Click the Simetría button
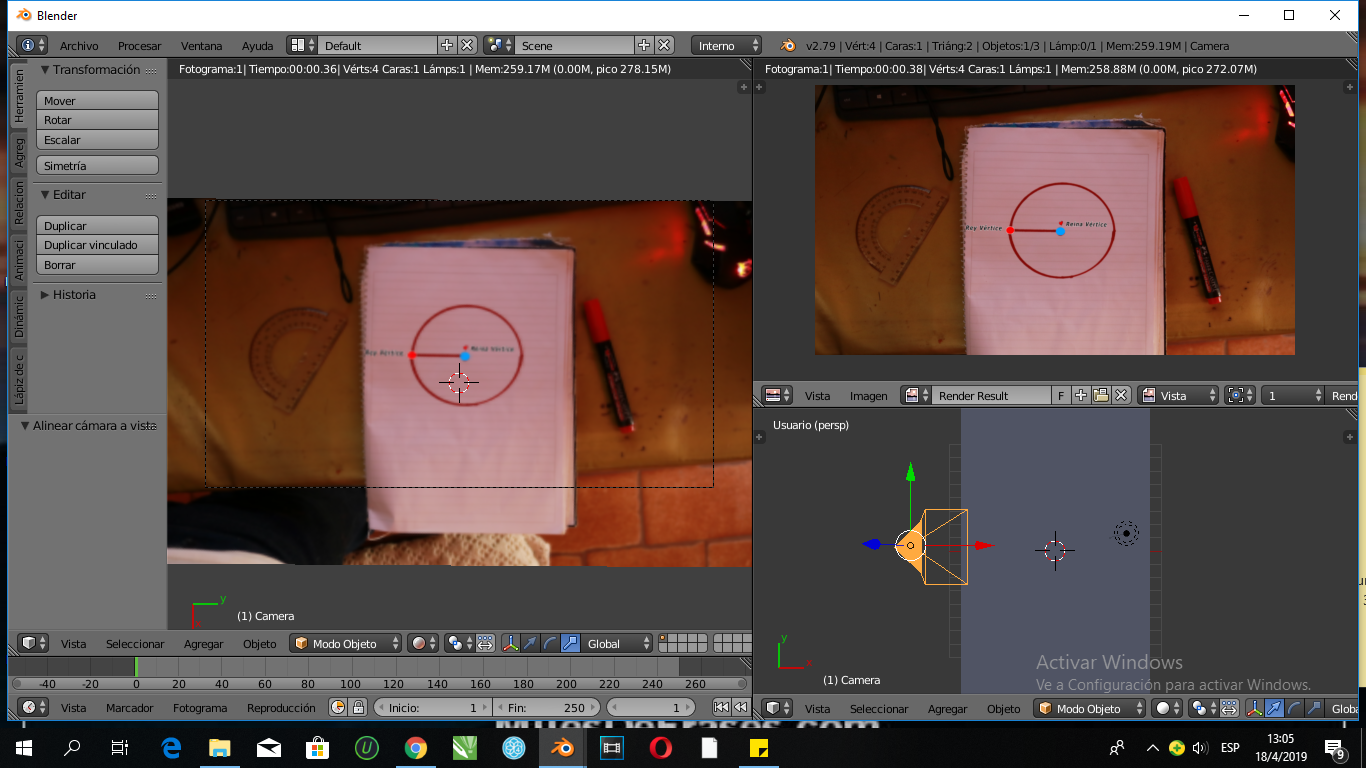 98,166
